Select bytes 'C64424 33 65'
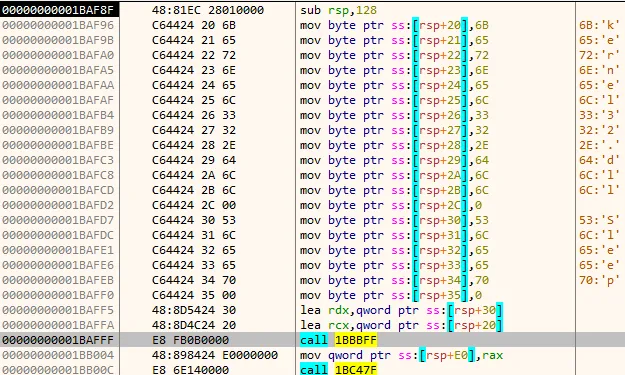Image resolution: width=625 pixels, height=375 pixels. click(x=194, y=265)
